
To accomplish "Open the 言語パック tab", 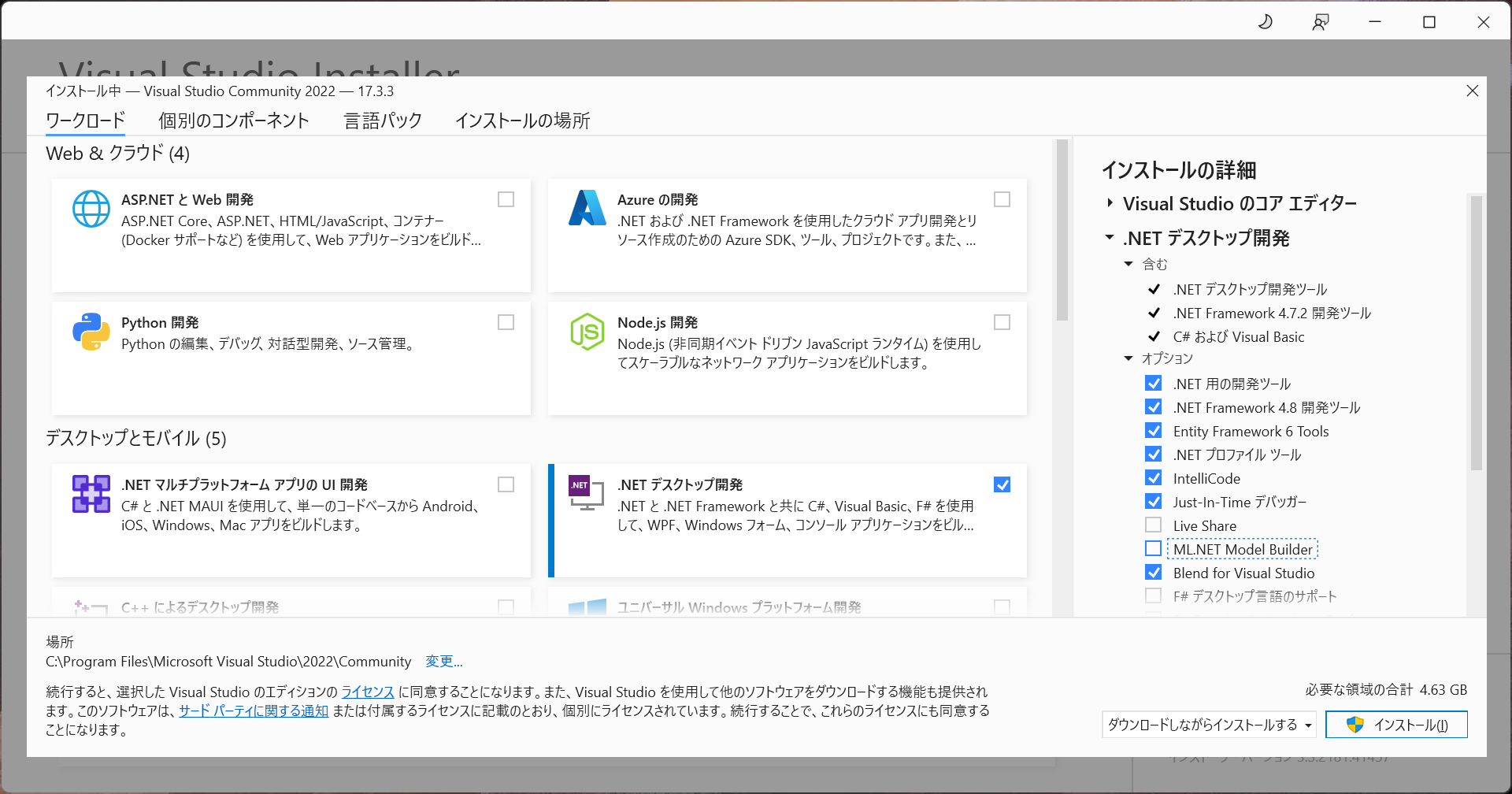I will coord(382,121).
